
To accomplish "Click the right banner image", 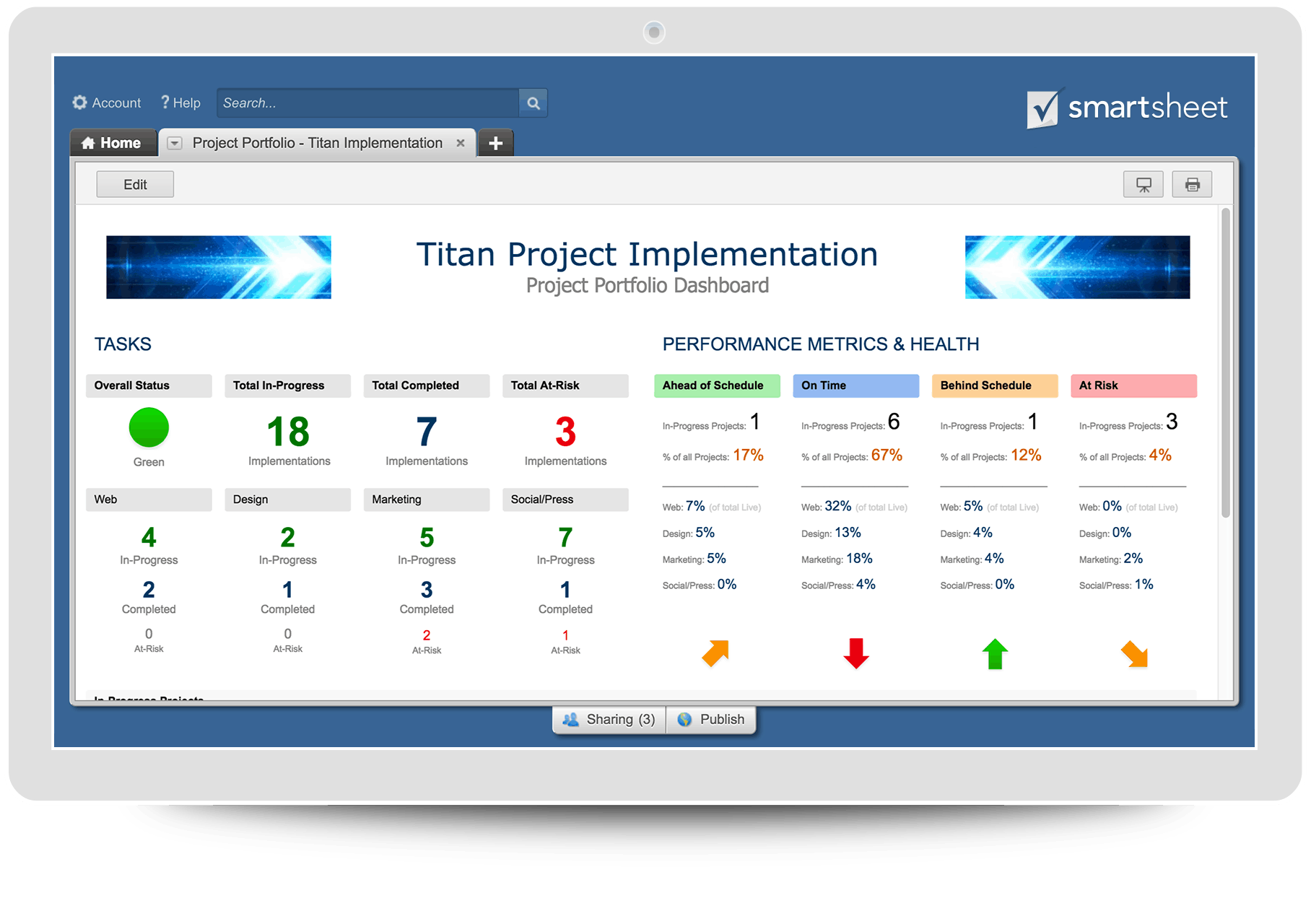I will pos(1077,267).
